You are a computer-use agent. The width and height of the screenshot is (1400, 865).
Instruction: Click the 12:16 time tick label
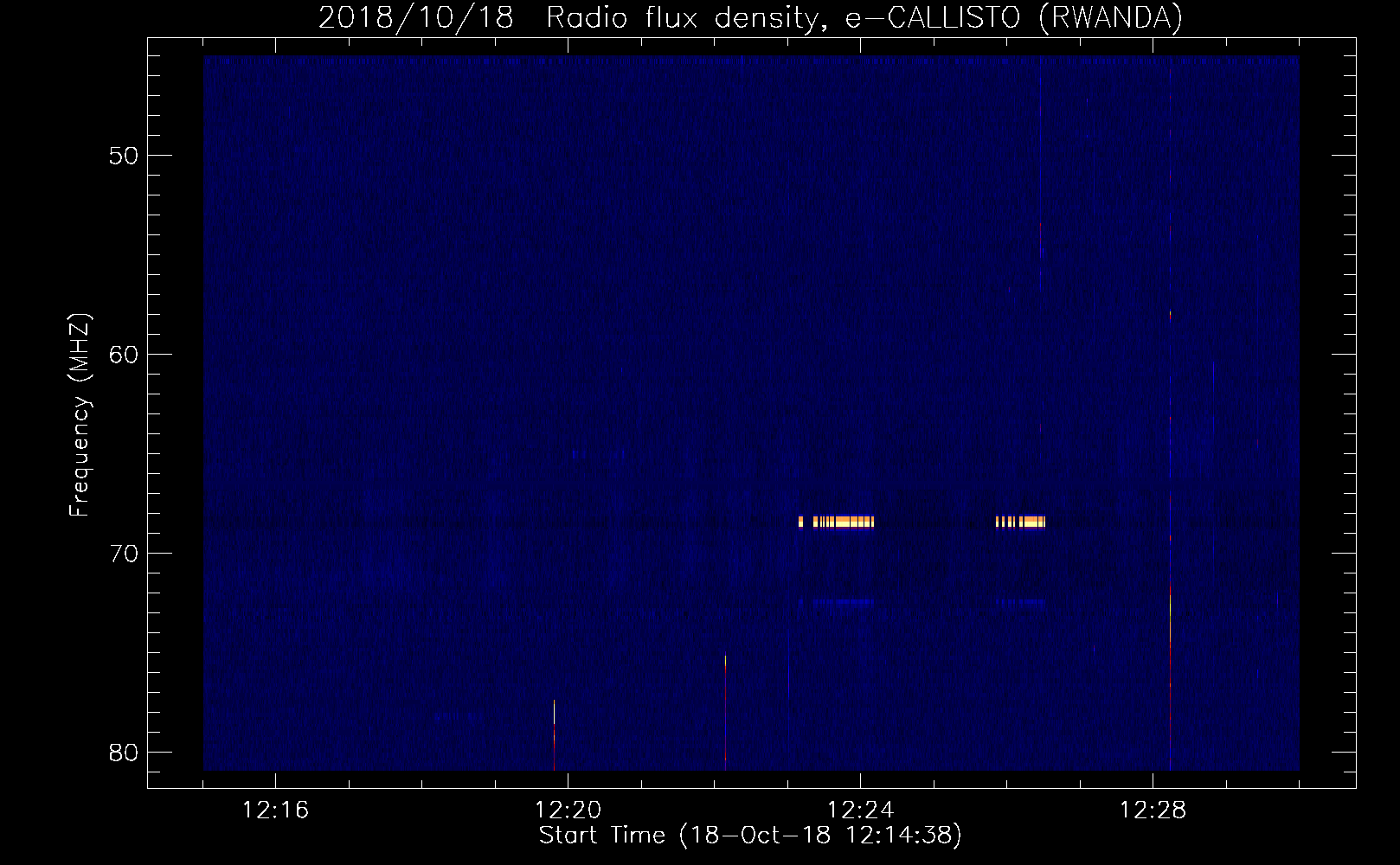pos(275,811)
